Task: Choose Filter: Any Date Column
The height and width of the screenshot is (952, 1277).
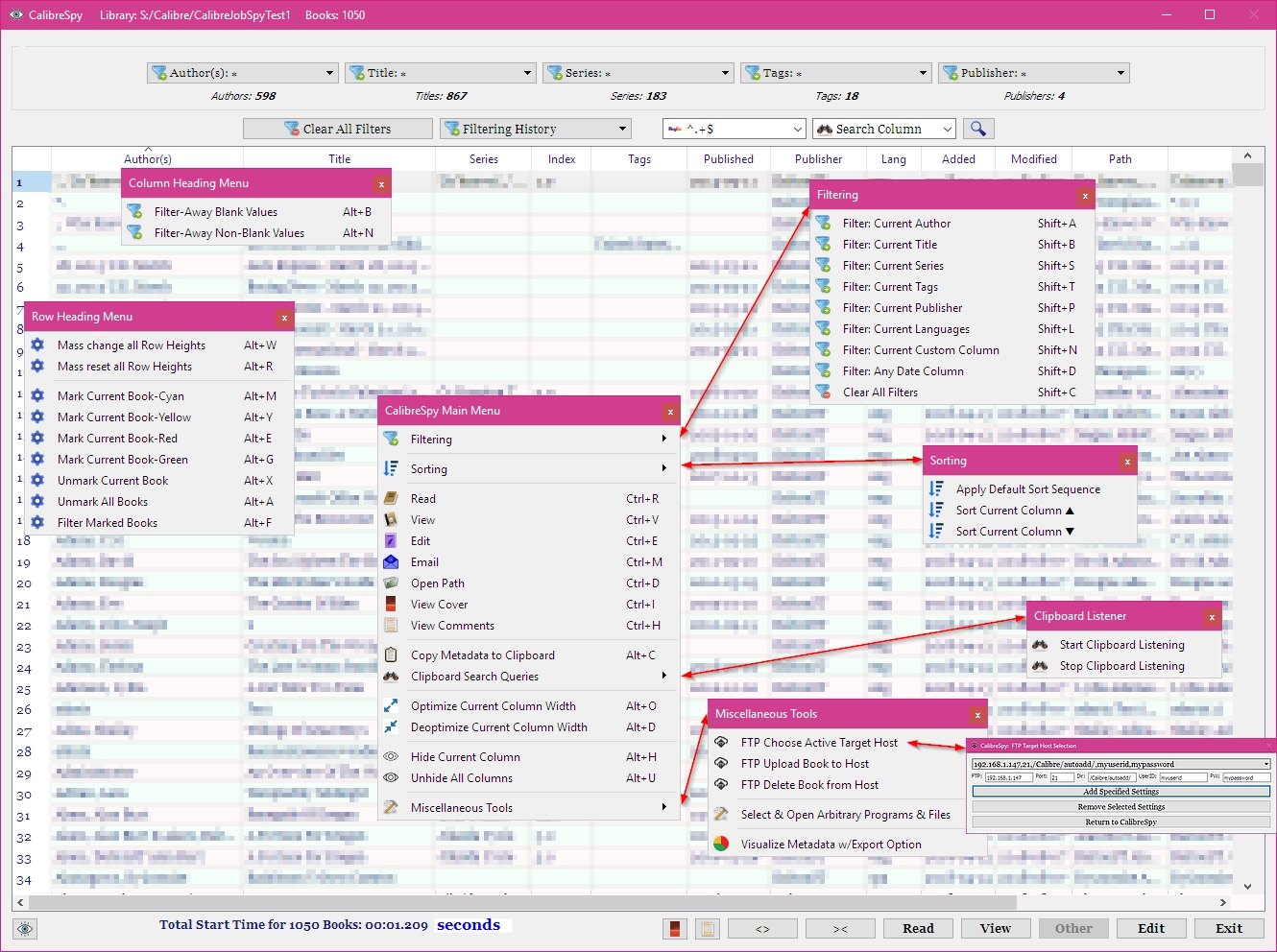Action: click(952, 370)
